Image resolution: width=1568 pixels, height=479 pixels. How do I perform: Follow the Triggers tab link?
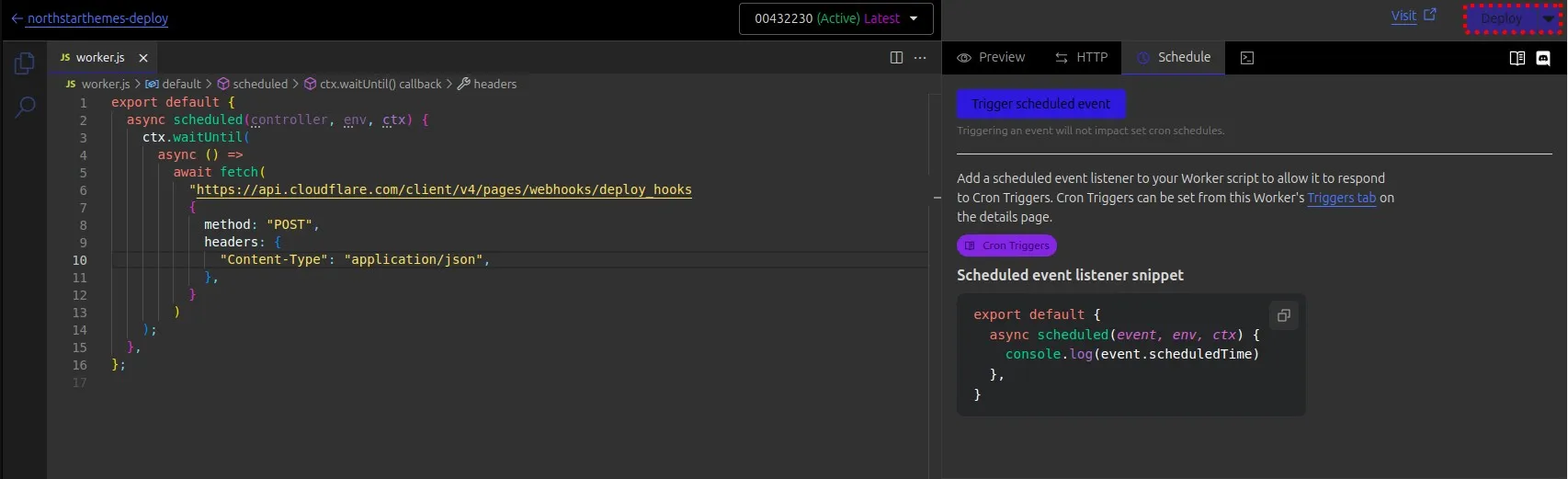[x=1342, y=198]
